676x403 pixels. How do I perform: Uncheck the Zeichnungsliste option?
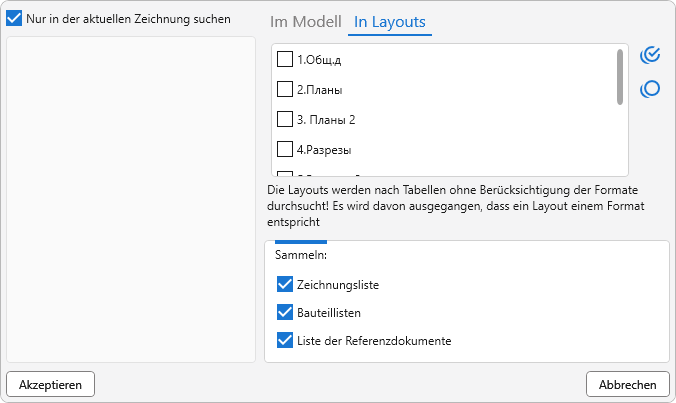(x=285, y=285)
